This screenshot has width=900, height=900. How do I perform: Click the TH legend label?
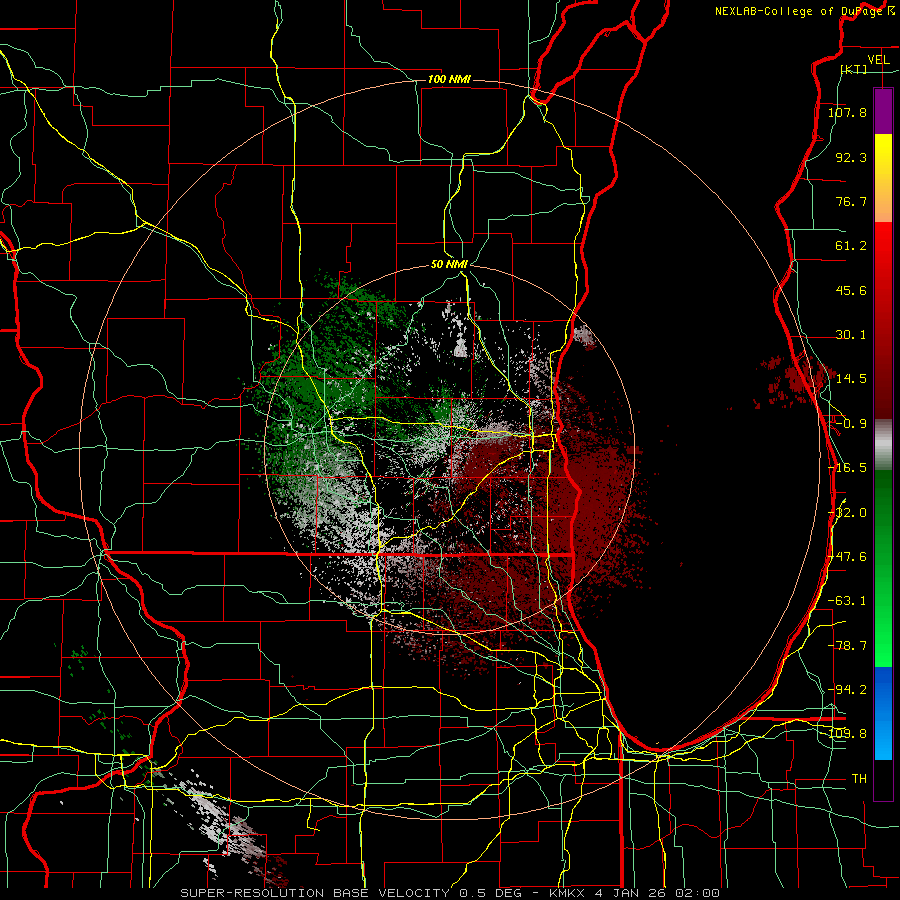pyautogui.click(x=859, y=779)
